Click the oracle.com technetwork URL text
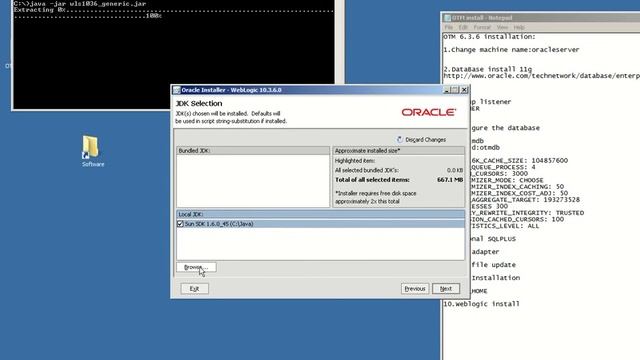This screenshot has height=360, width=640. click(541, 76)
